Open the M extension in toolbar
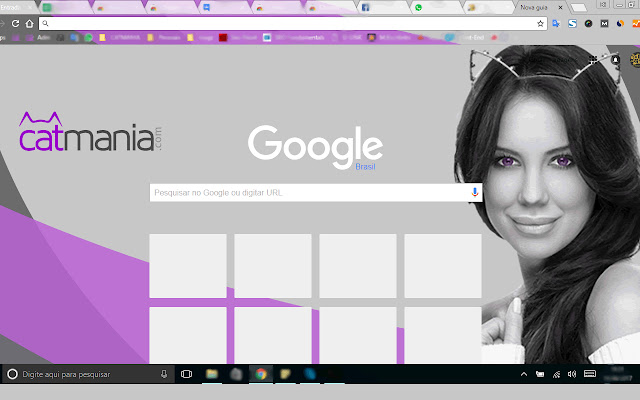This screenshot has width=640, height=400. [x=604, y=24]
